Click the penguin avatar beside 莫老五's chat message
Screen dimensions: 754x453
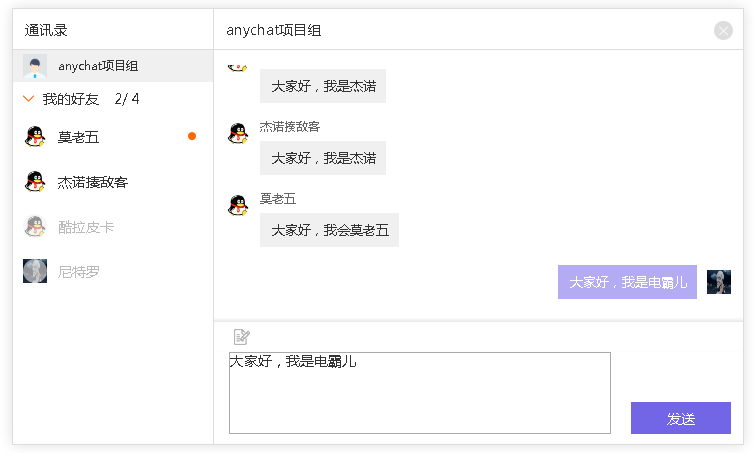tap(238, 205)
